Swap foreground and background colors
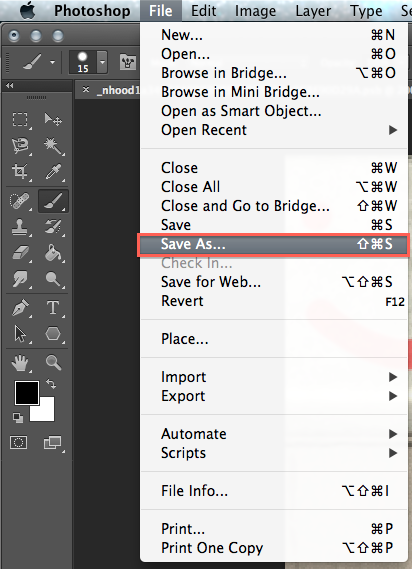The height and width of the screenshot is (569, 412). (x=52, y=384)
